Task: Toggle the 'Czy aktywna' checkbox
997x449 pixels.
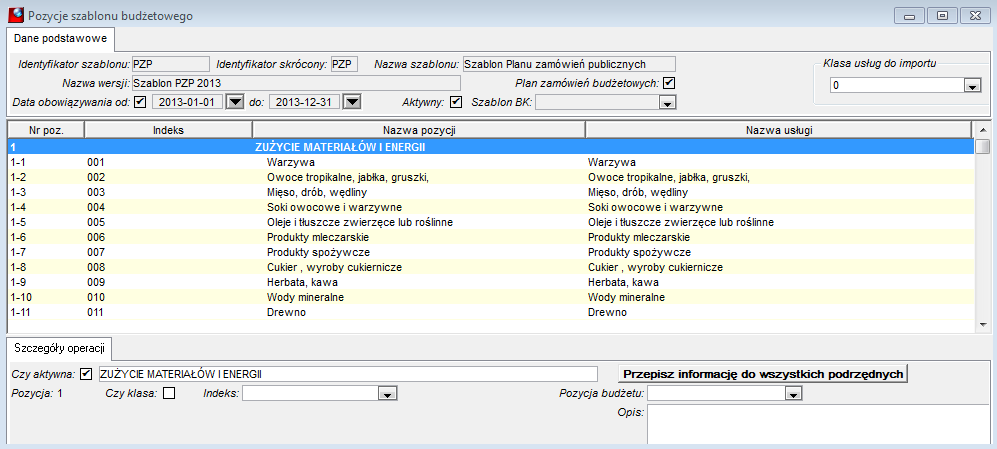Action: [88, 374]
